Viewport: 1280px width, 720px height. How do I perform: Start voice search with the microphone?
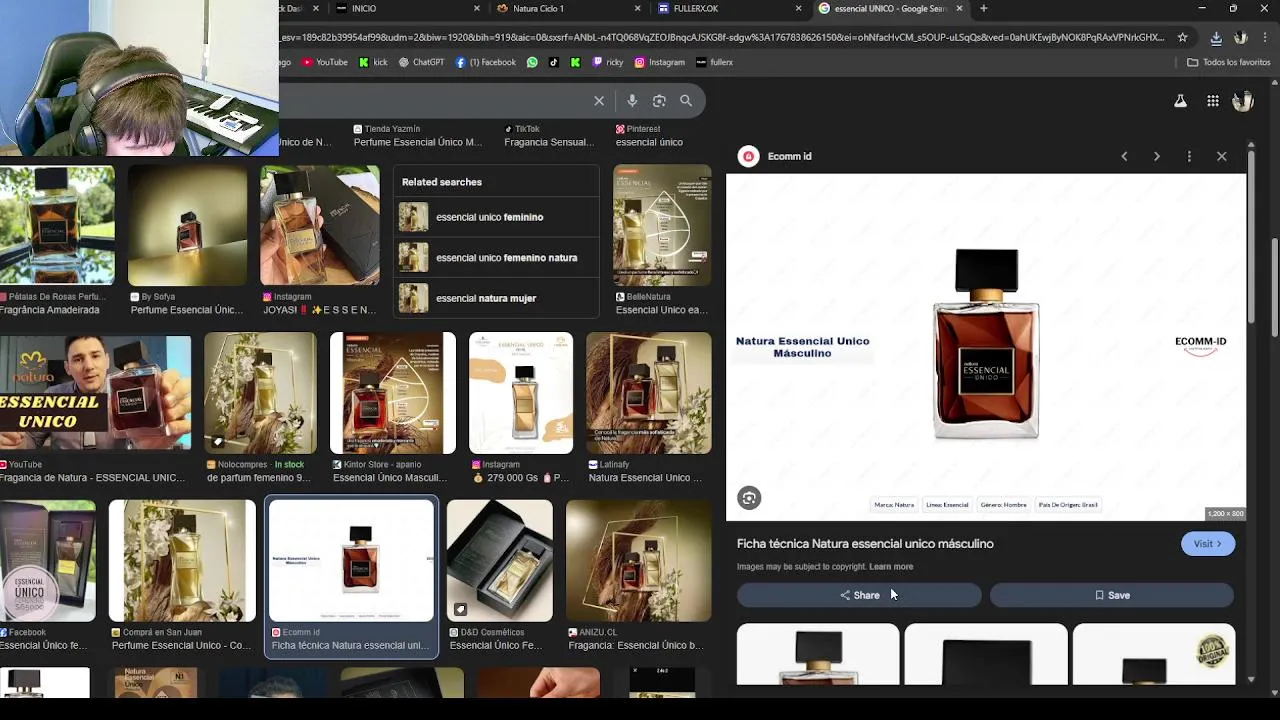pos(632,101)
